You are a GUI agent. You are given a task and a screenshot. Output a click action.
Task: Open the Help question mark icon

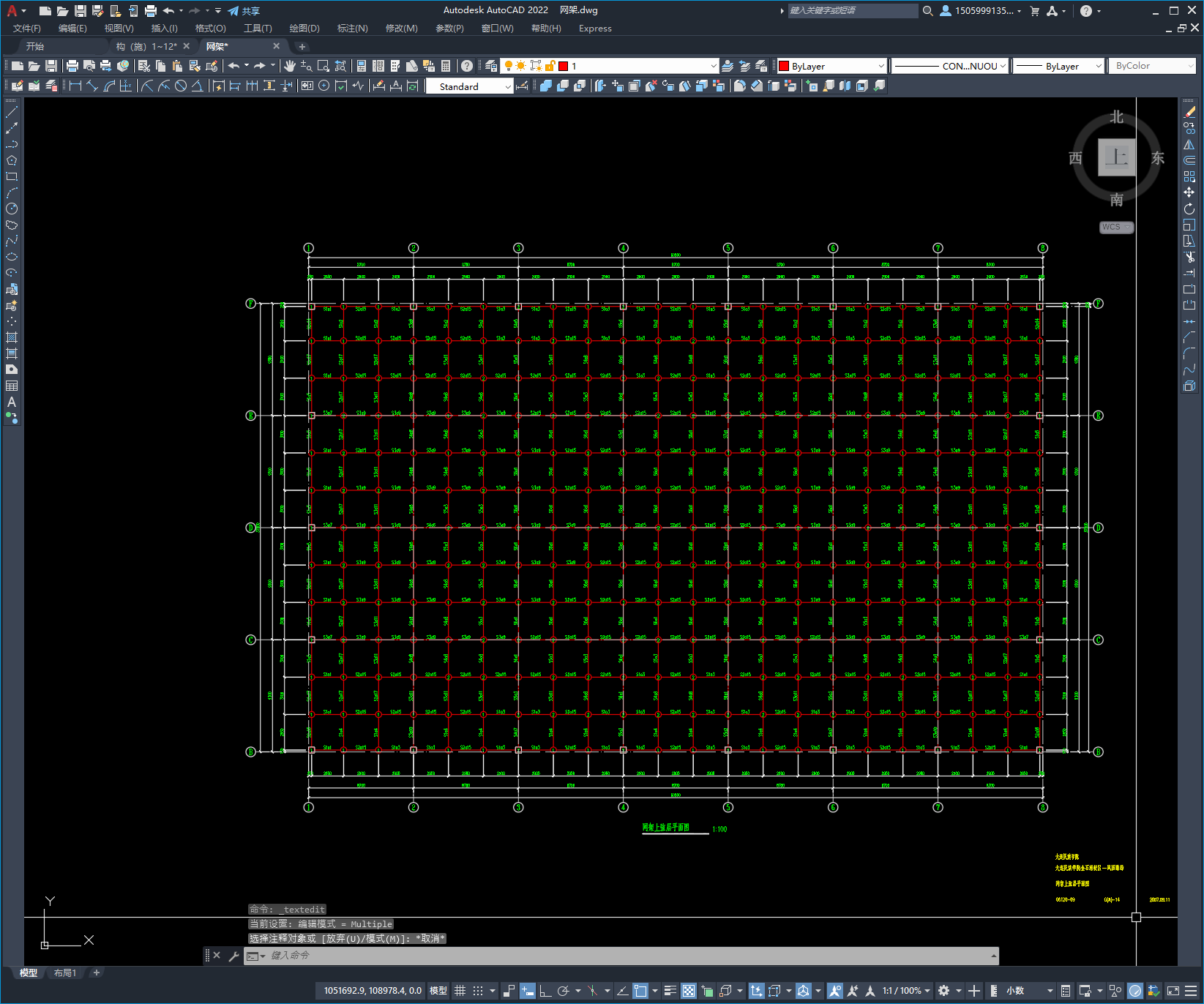(x=467, y=66)
